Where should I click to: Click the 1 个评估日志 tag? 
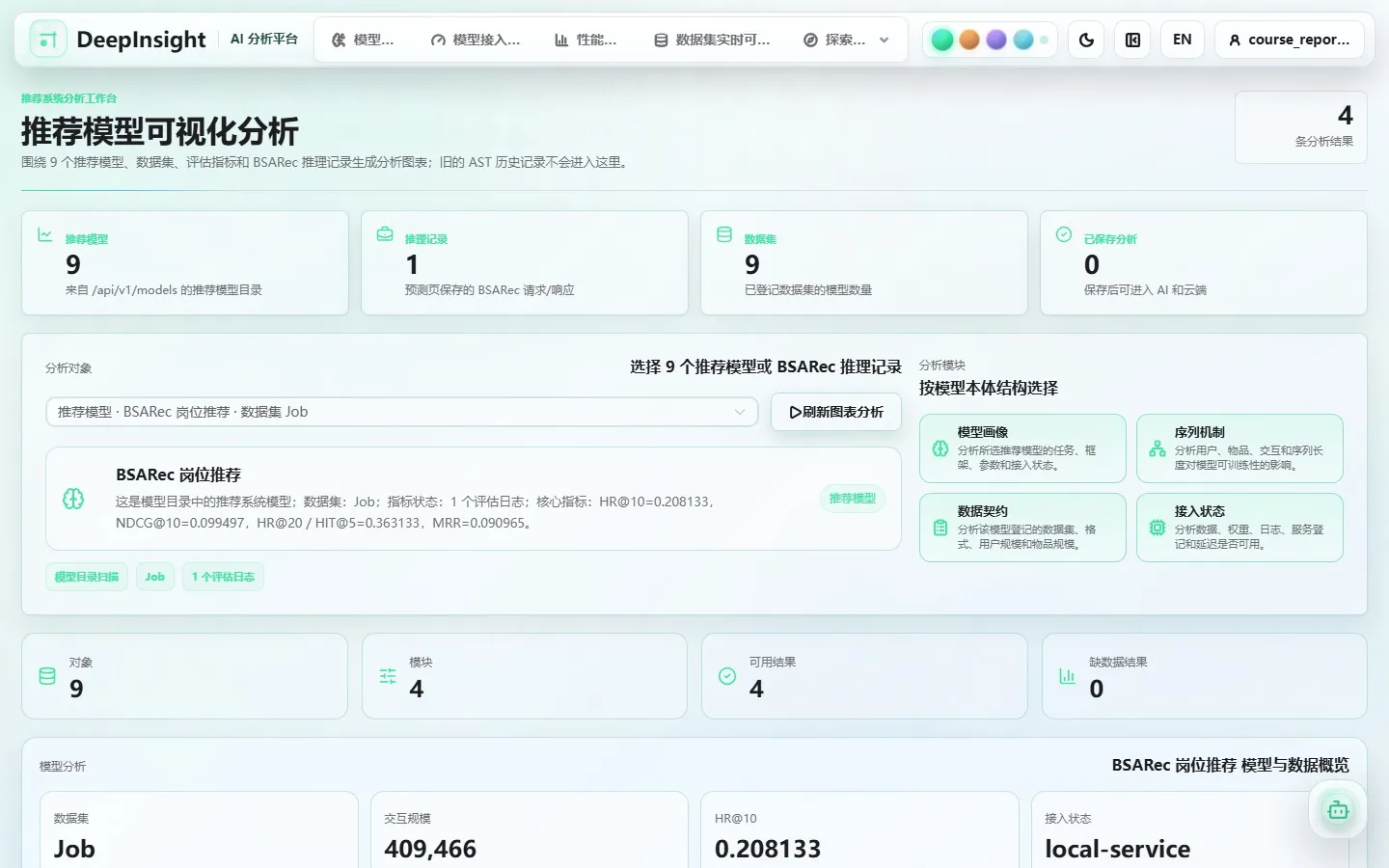pyautogui.click(x=223, y=577)
